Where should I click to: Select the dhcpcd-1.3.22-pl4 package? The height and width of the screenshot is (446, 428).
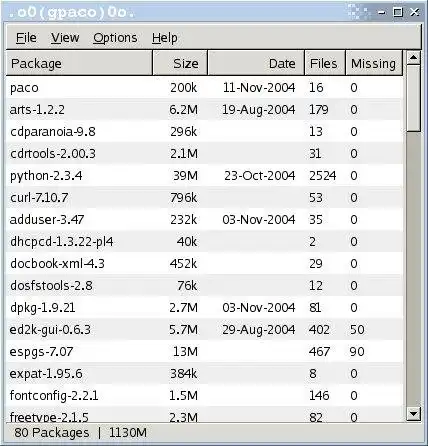point(204,241)
